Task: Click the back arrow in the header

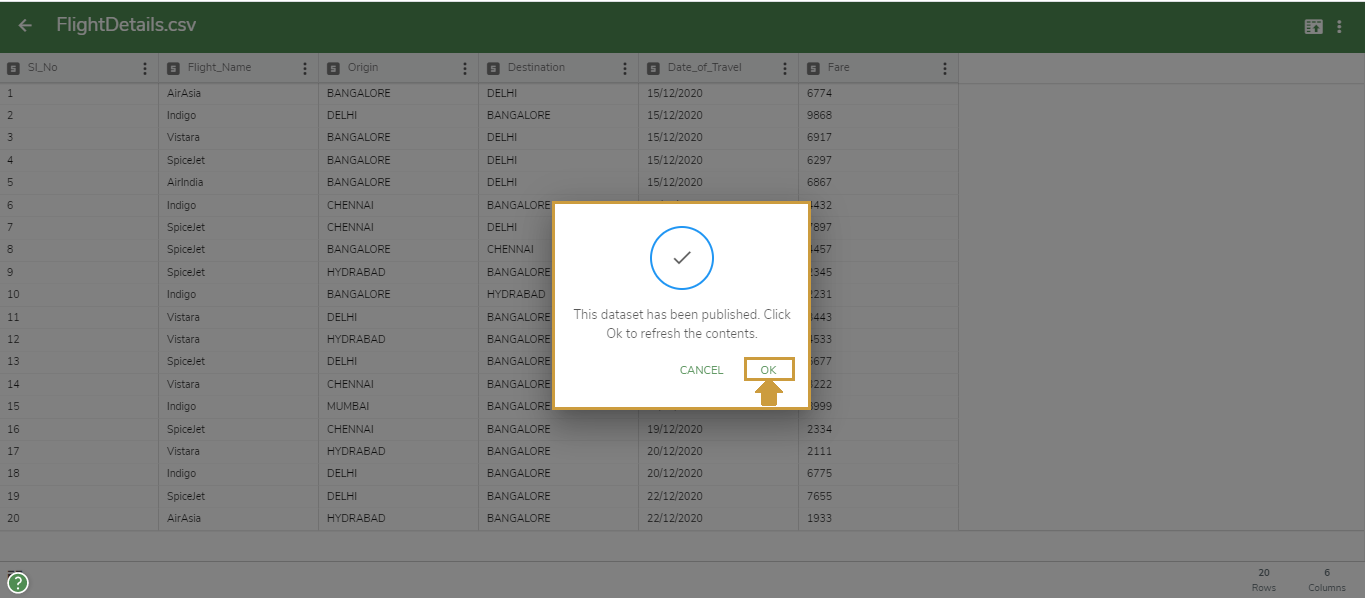Action: [24, 24]
